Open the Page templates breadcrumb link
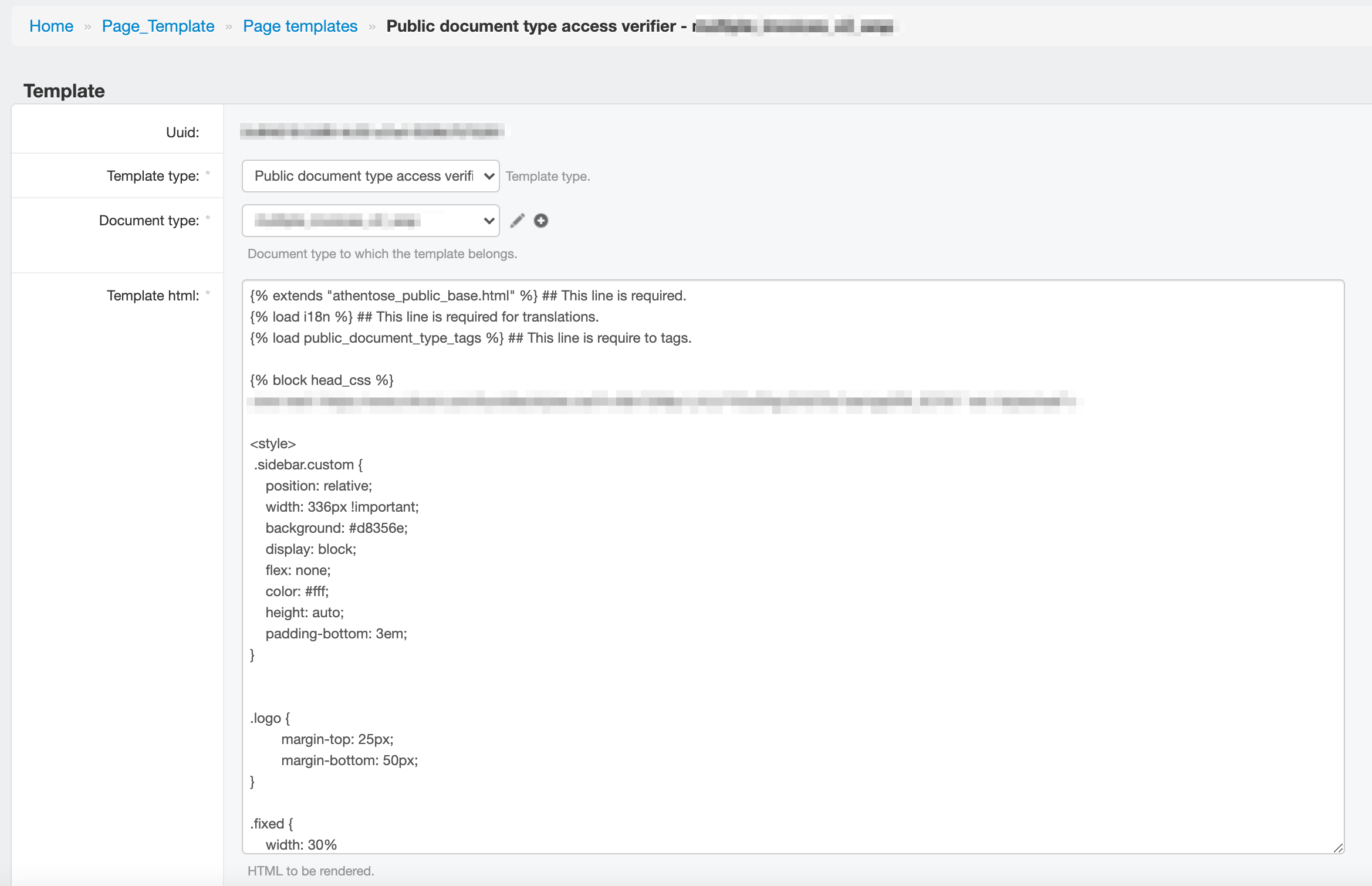Image resolution: width=1372 pixels, height=886 pixels. pos(300,26)
